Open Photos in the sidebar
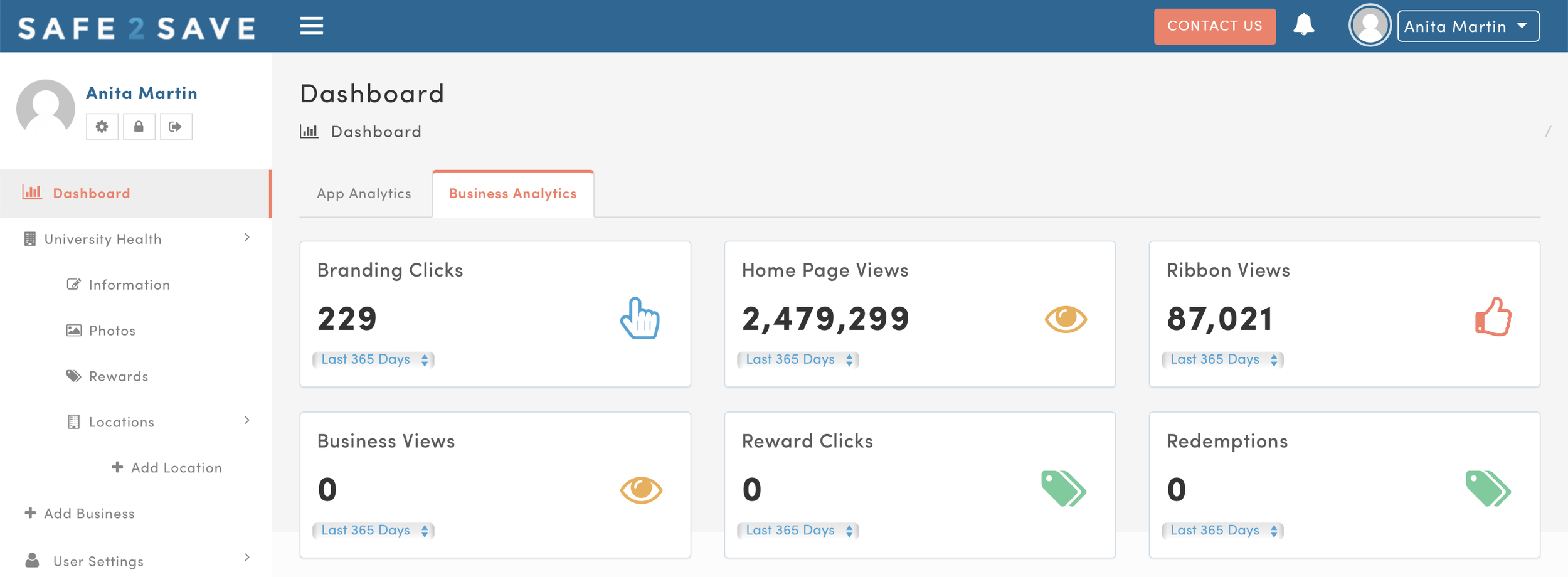 (112, 331)
